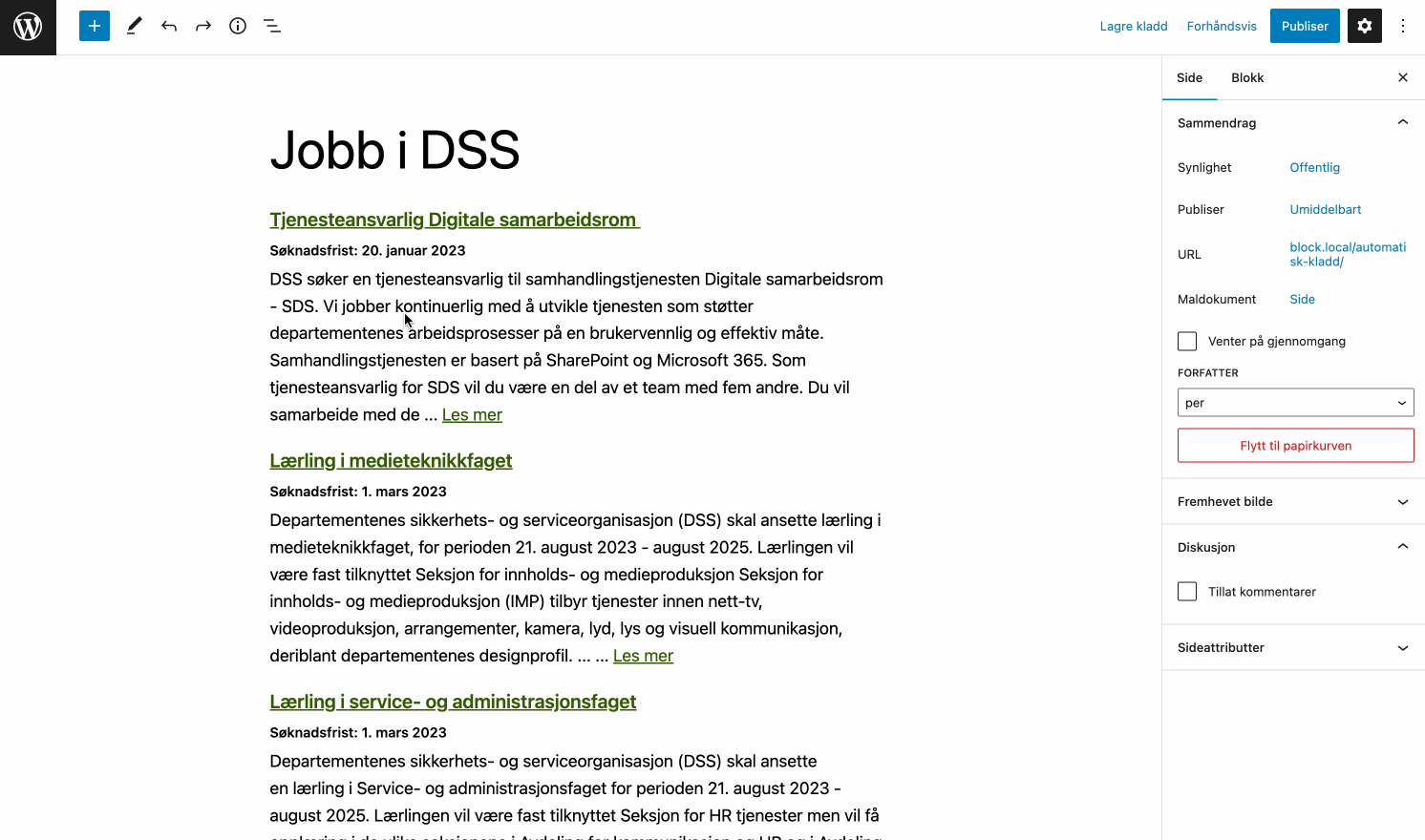Collapse the Diskusjon panel

1293,547
